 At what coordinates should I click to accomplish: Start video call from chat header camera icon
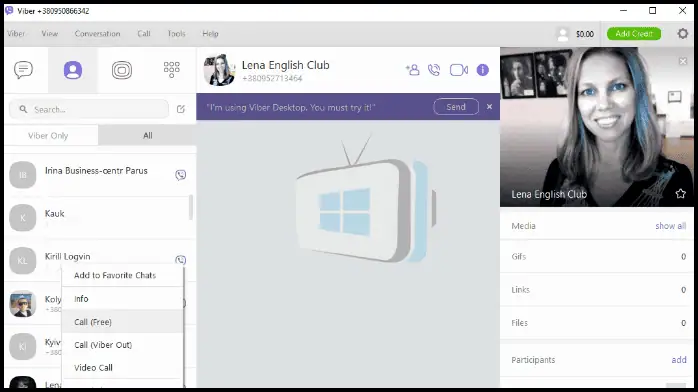[x=459, y=70]
